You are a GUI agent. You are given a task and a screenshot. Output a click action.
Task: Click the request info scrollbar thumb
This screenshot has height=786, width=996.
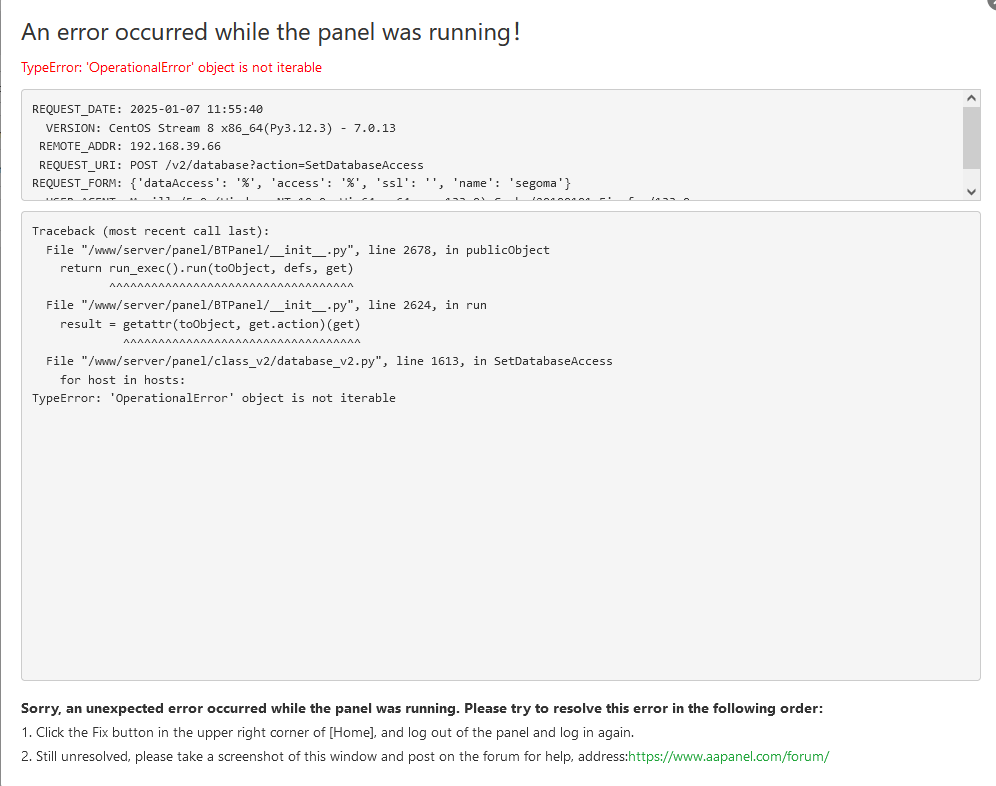click(971, 137)
